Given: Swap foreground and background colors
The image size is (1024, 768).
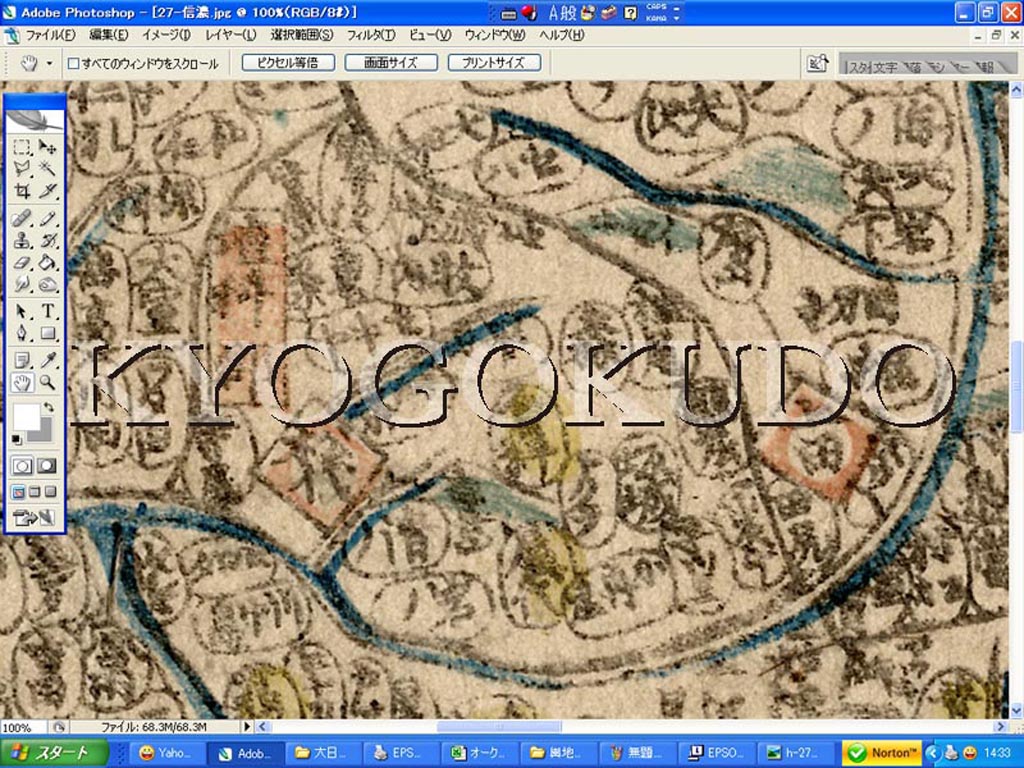Looking at the screenshot, I should 48,408.
